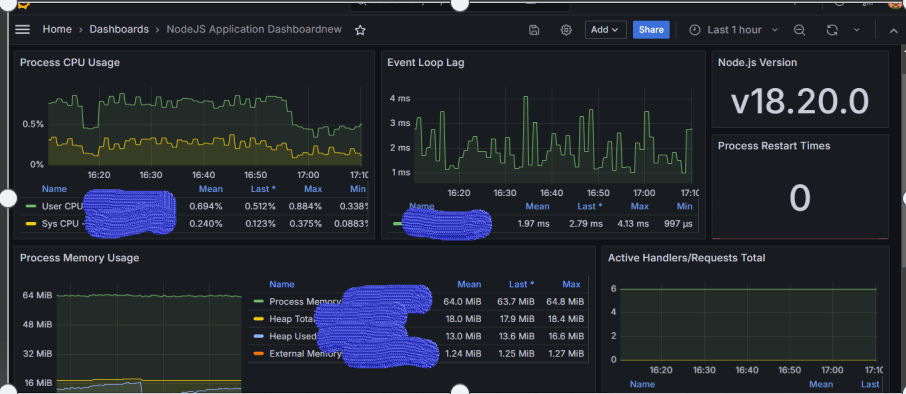Image resolution: width=906 pixels, height=394 pixels.
Task: Open Active Handlers/Requests Total panel title
Action: tap(687, 258)
